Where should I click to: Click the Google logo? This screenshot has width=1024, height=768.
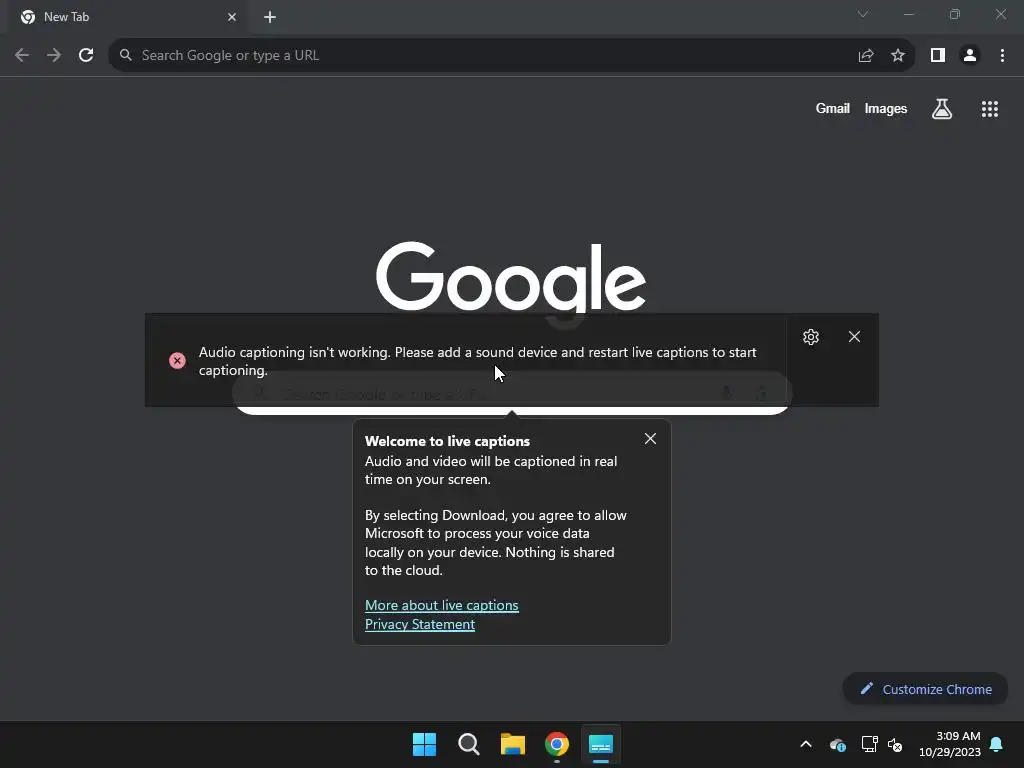tap(511, 278)
